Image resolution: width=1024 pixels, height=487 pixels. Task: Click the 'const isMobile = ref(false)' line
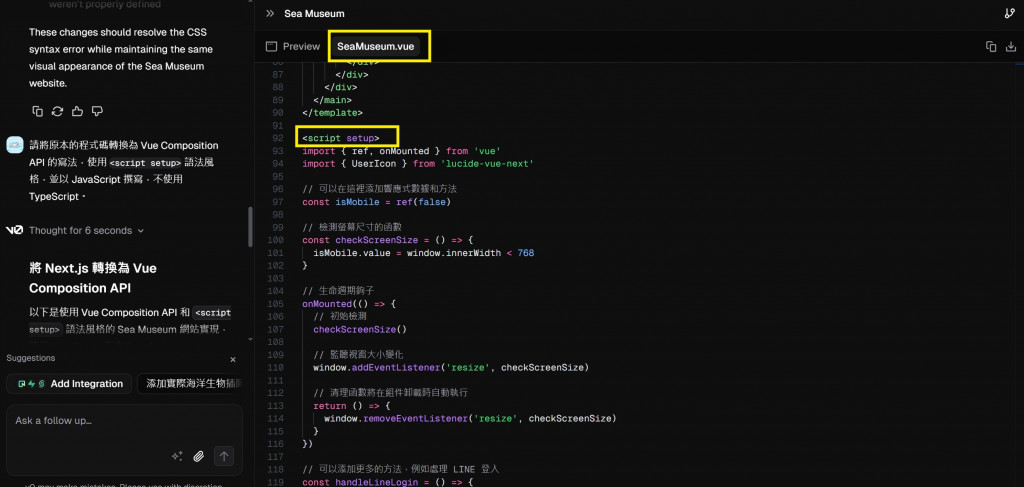pos(377,202)
